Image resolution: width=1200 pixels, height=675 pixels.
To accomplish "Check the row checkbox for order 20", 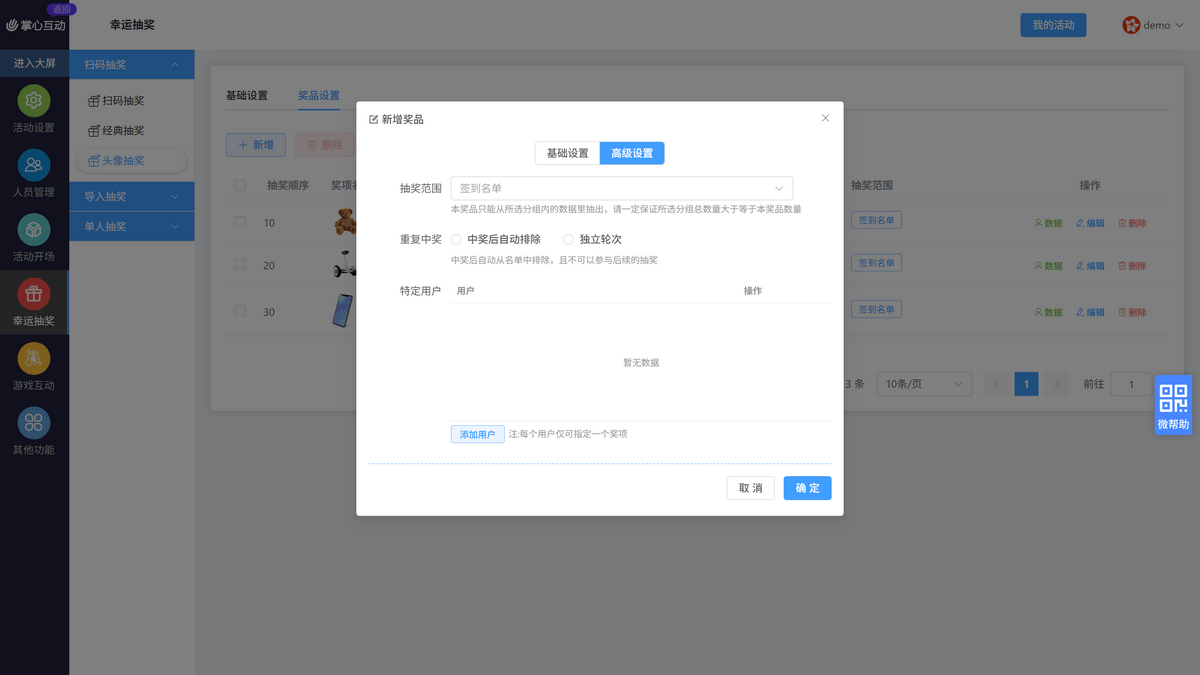I will [x=240, y=264].
